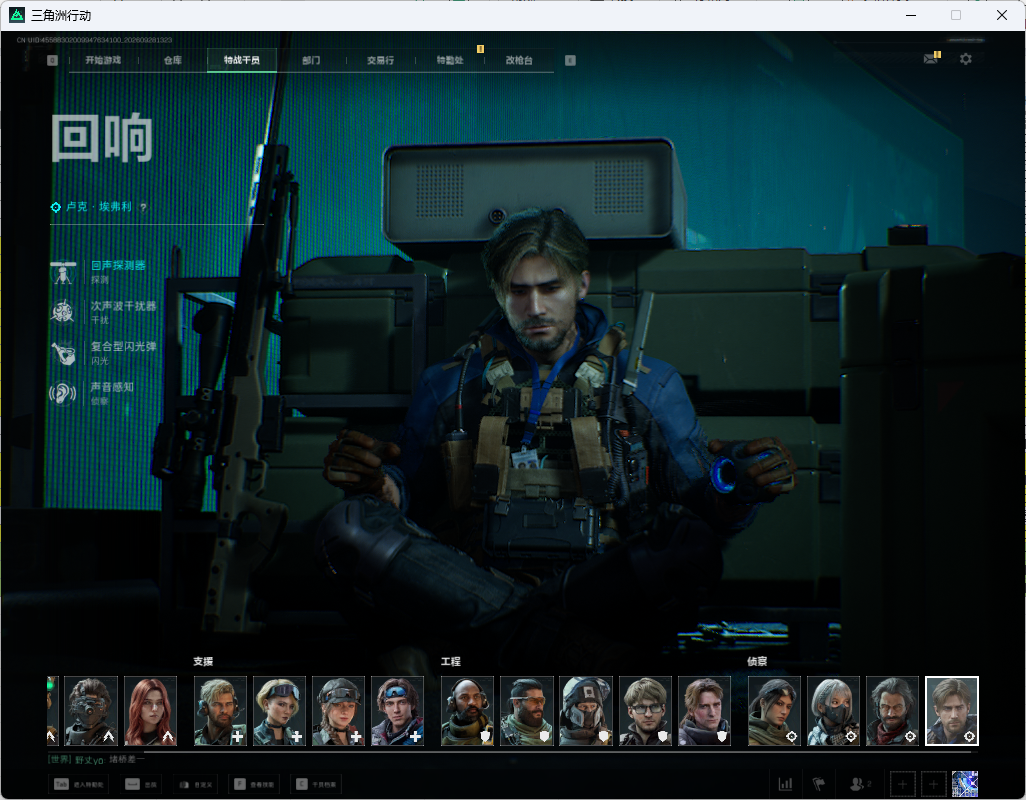This screenshot has height=800, width=1026.
Task: Click the C 干员档案 button
Action: 315,784
